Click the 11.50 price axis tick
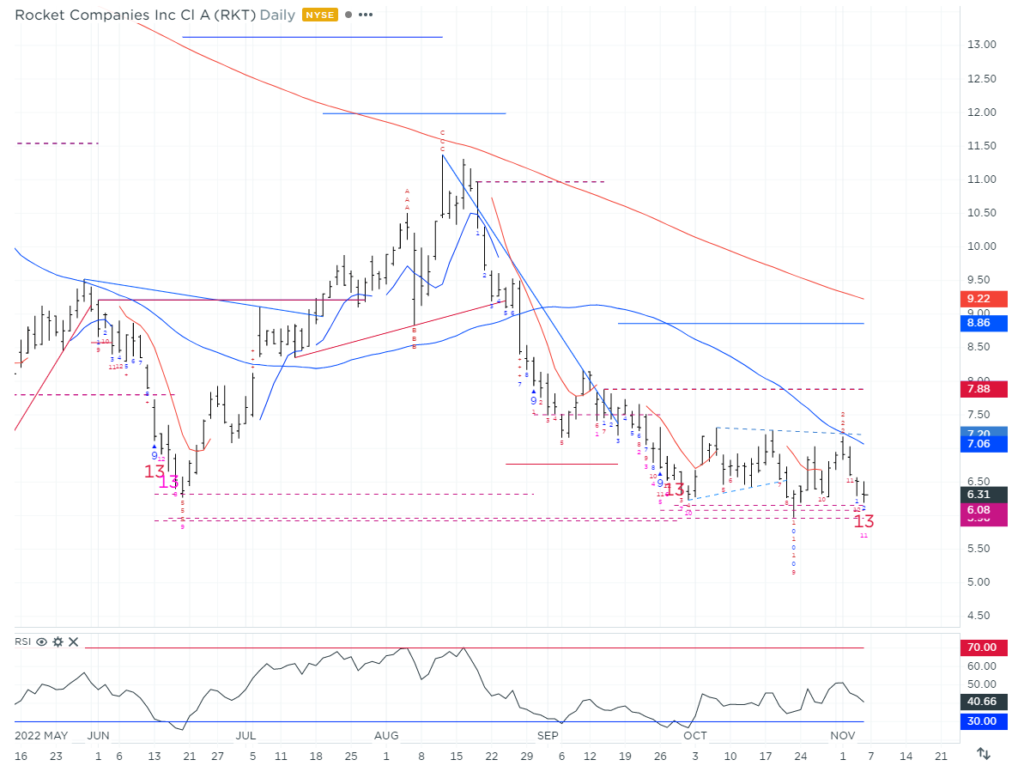The width and height of the screenshot is (1024, 766). pos(982,146)
